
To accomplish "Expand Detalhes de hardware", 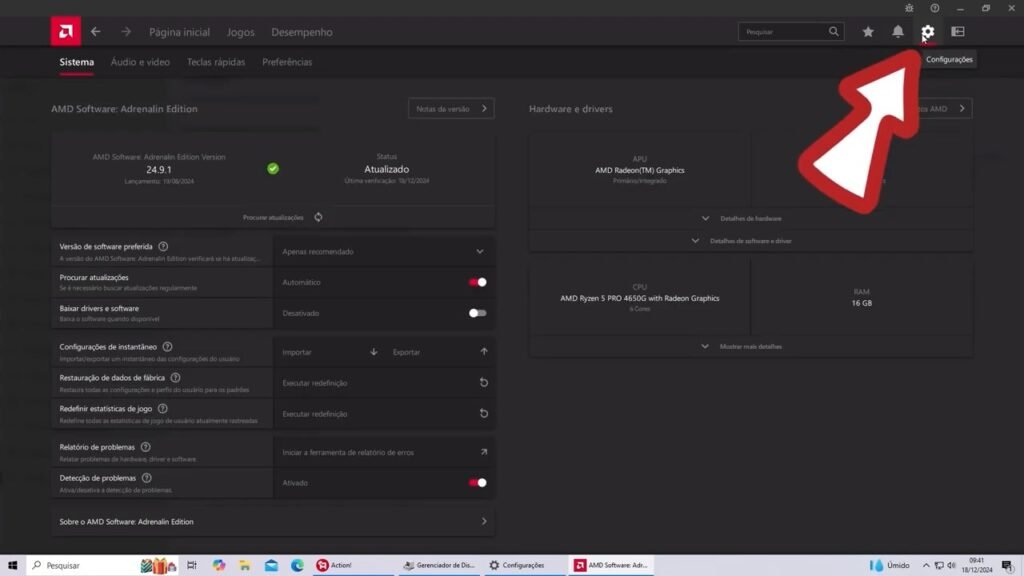I will click(750, 218).
